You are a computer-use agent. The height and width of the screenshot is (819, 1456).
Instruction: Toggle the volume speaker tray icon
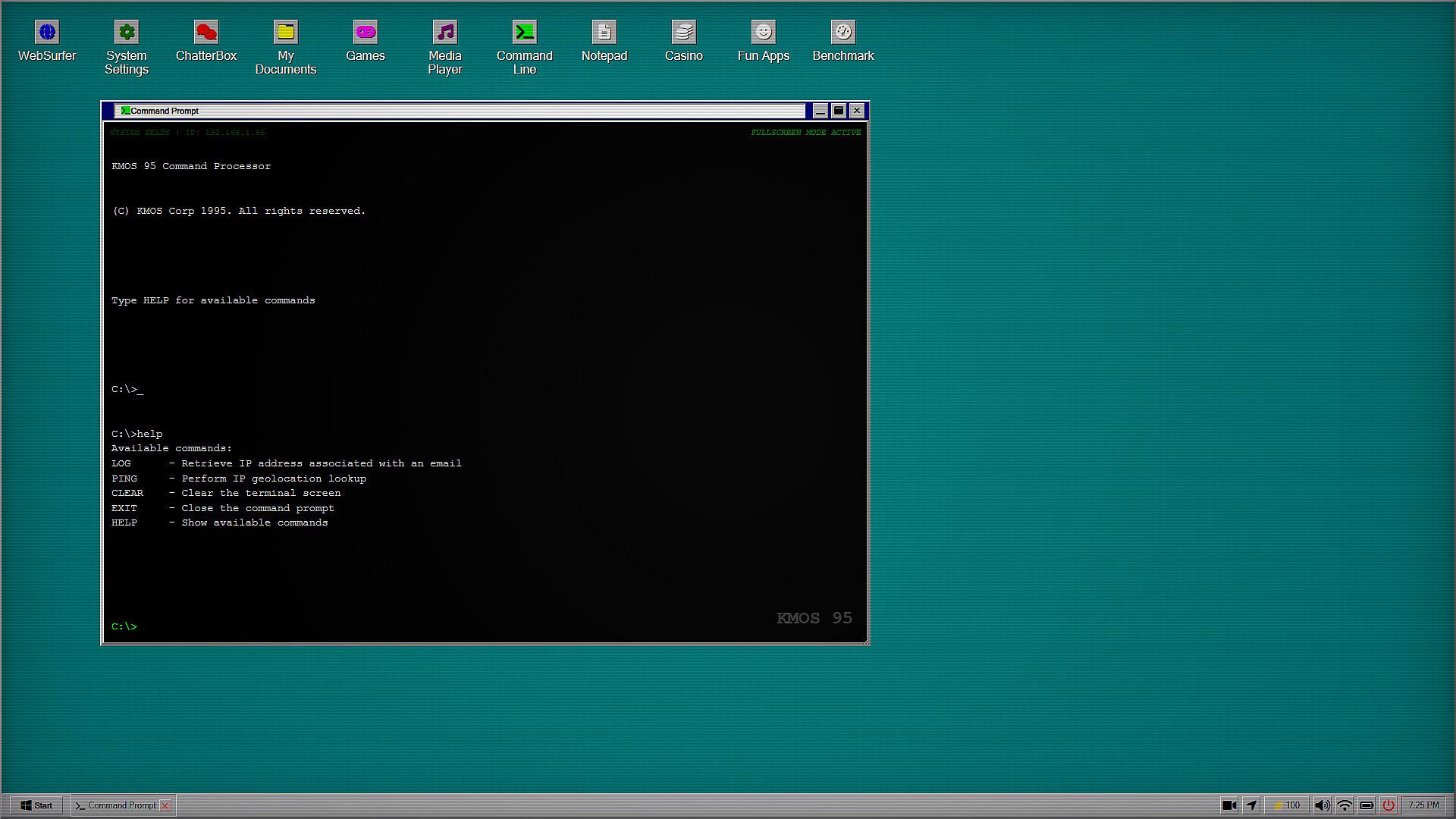tap(1322, 805)
